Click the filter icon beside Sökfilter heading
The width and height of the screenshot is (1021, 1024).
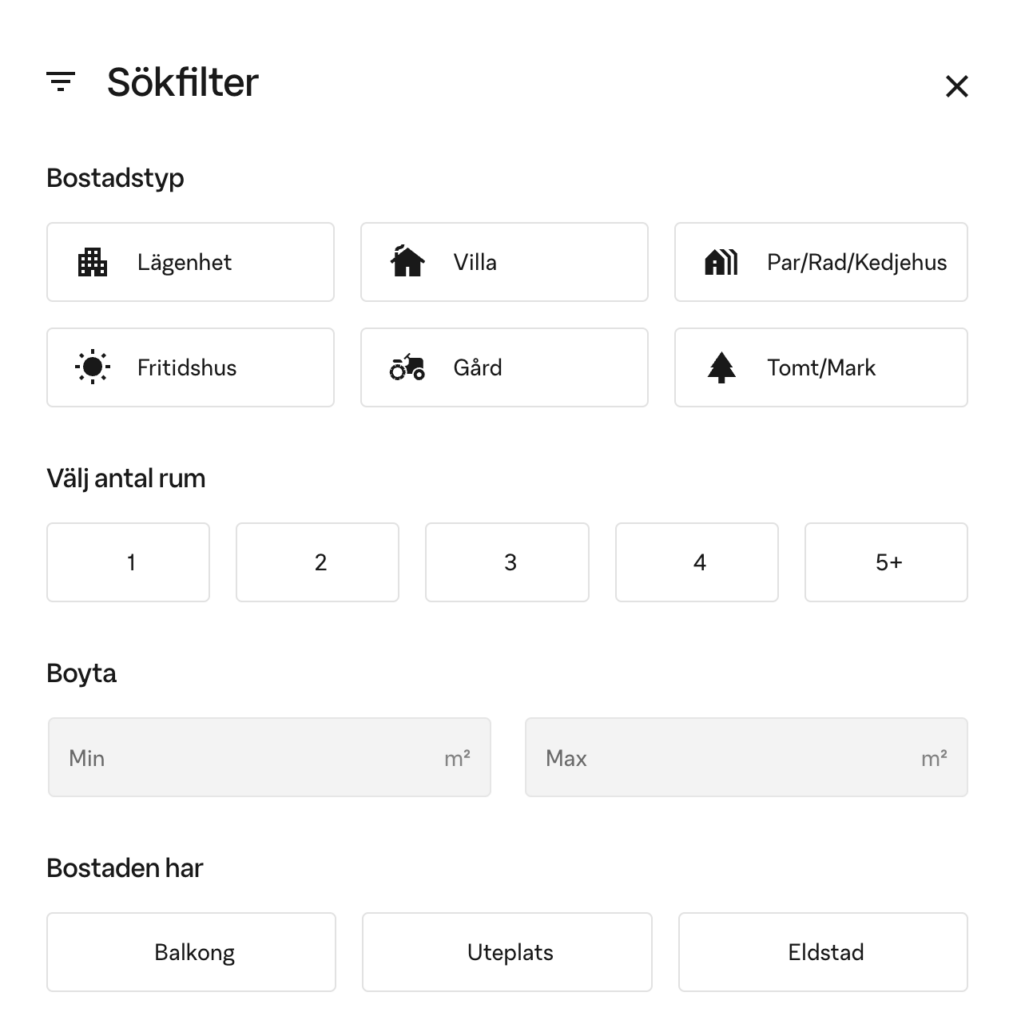pyautogui.click(x=60, y=84)
